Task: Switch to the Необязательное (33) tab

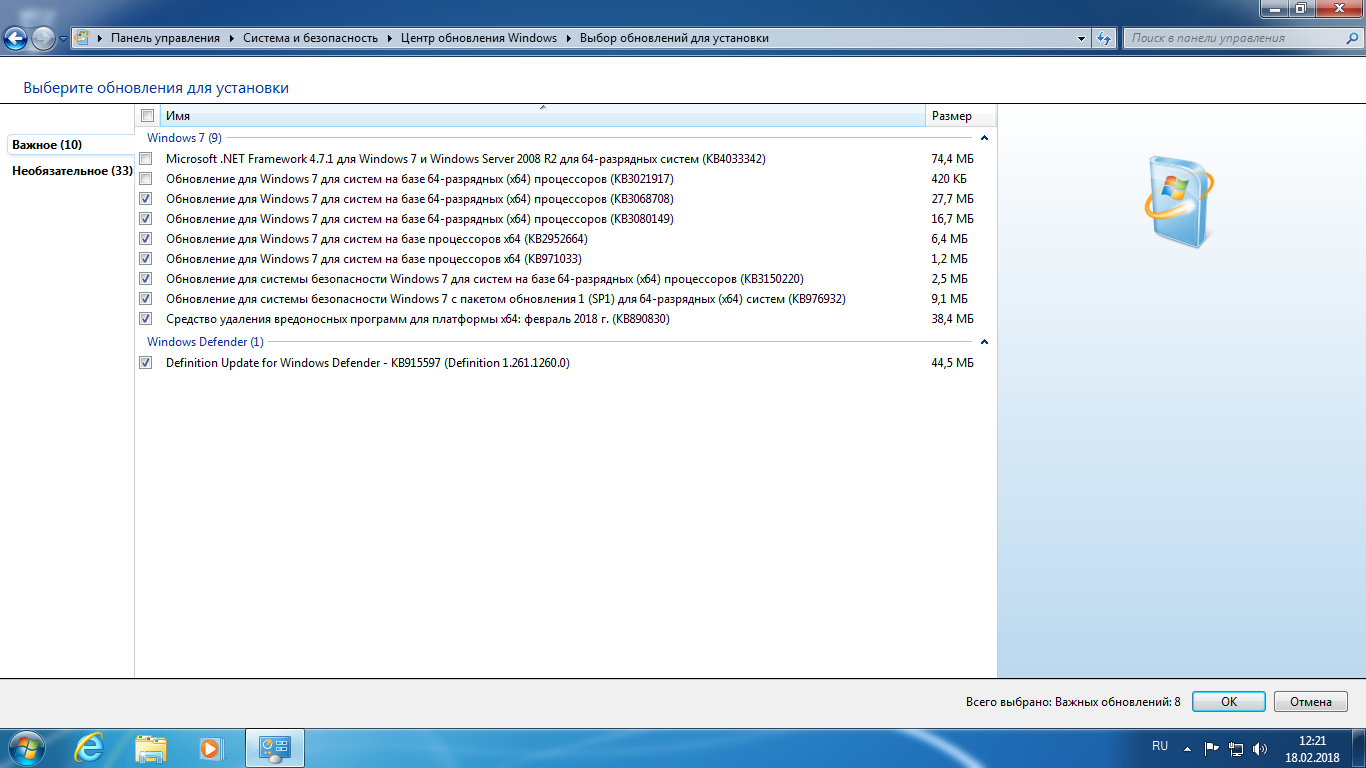Action: click(72, 171)
